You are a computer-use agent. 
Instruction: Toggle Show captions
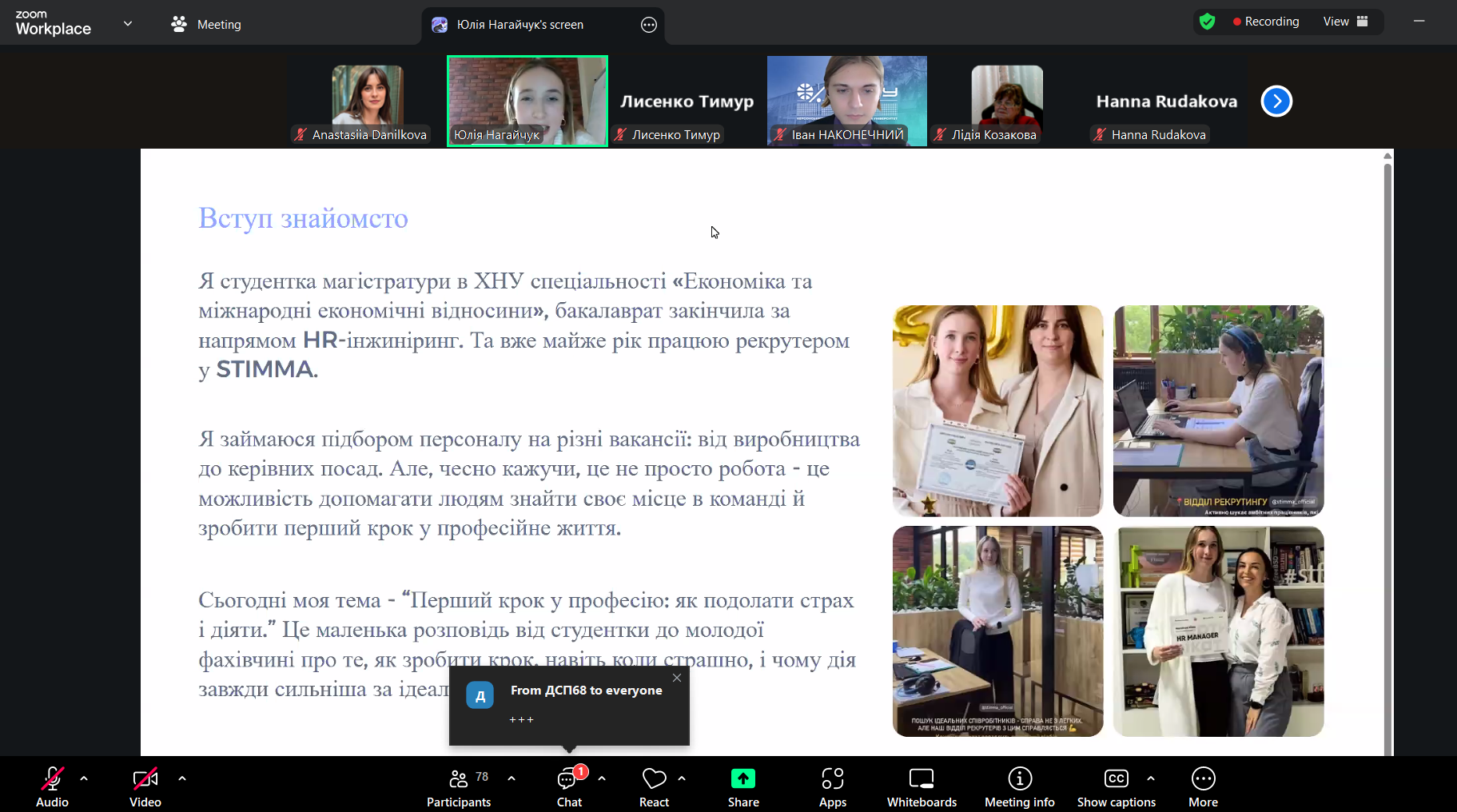pos(1116,787)
